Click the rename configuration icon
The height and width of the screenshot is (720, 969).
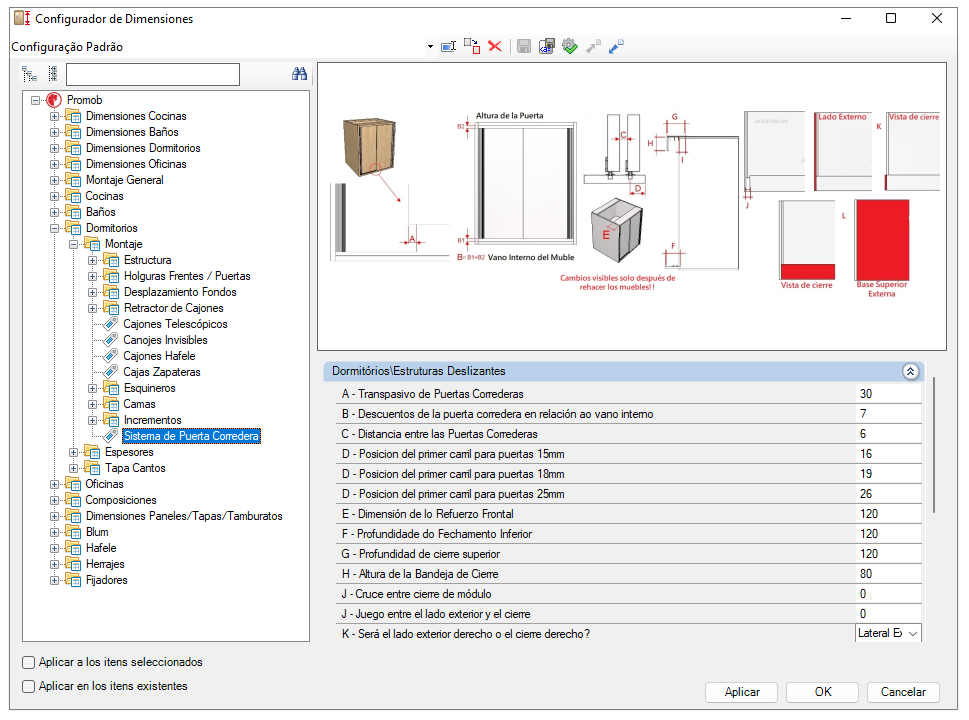click(449, 46)
